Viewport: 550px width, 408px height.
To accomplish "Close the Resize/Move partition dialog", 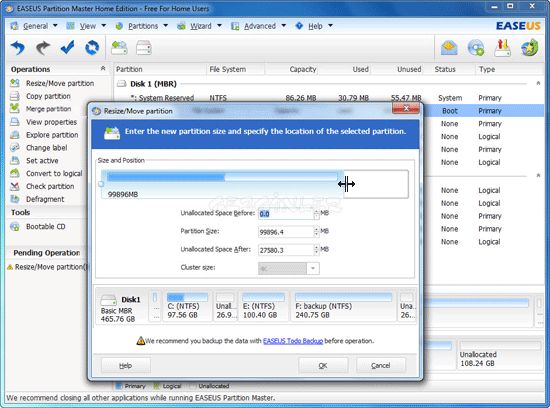I will pos(405,108).
